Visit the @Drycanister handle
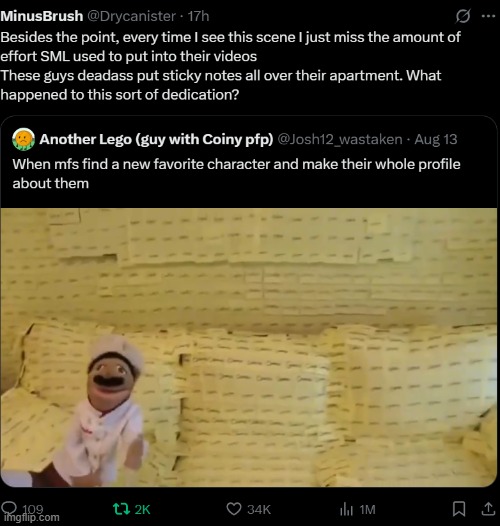The width and height of the screenshot is (500, 526). click(x=132, y=16)
